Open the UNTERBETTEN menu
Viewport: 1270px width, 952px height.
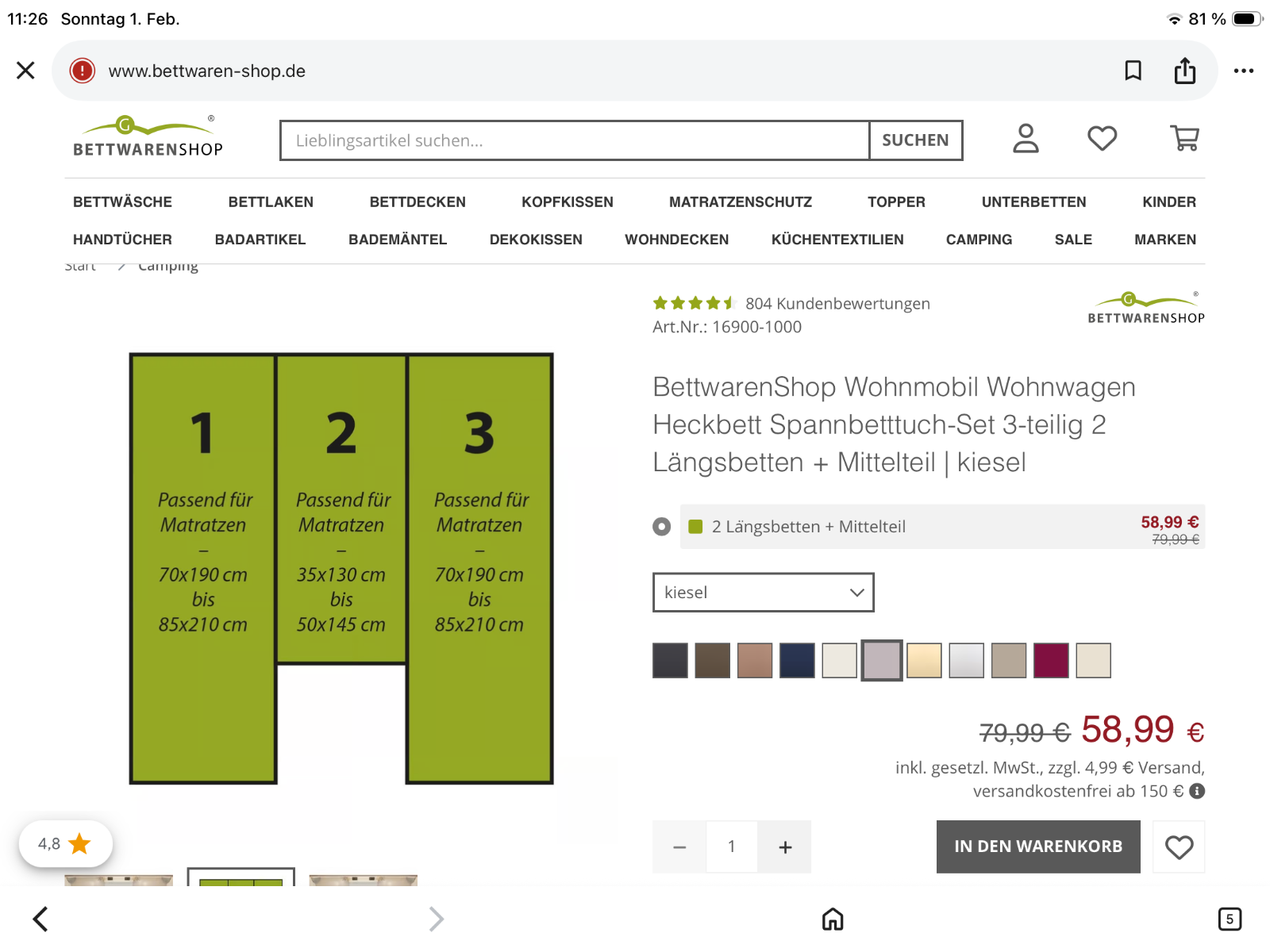coord(1033,202)
